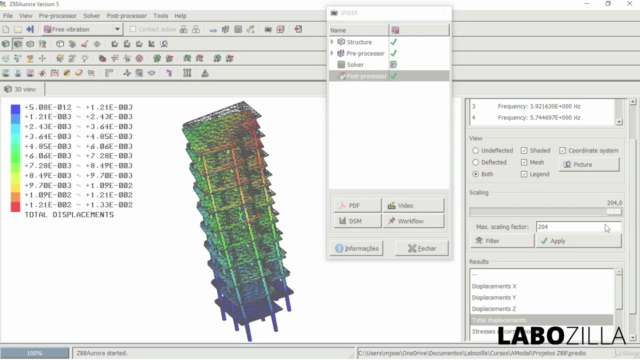
Task: Click the selected surface-mesh view cube icon
Action: [18, 44]
